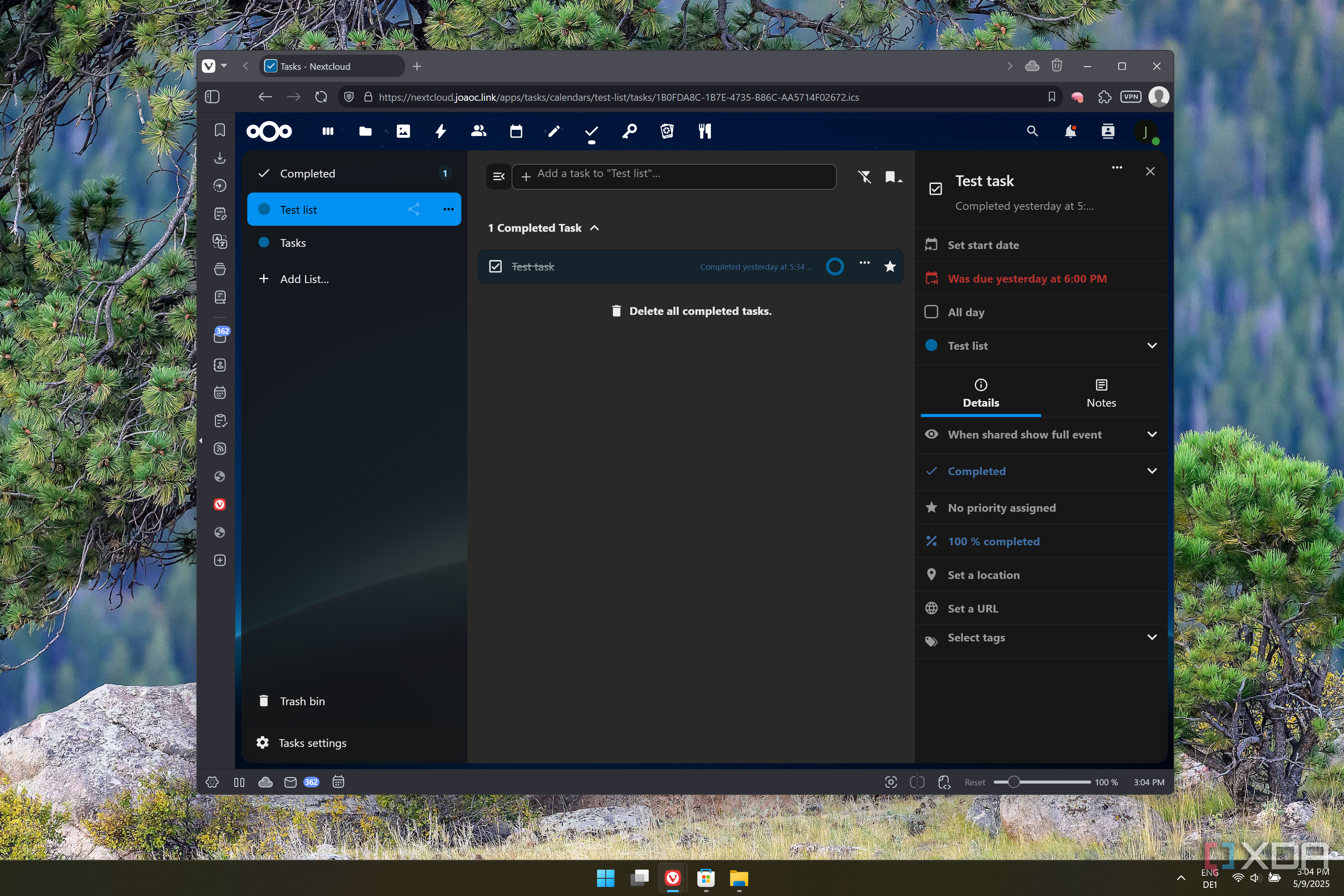
Task: Open the Nextcloud Photos app icon
Action: click(403, 131)
